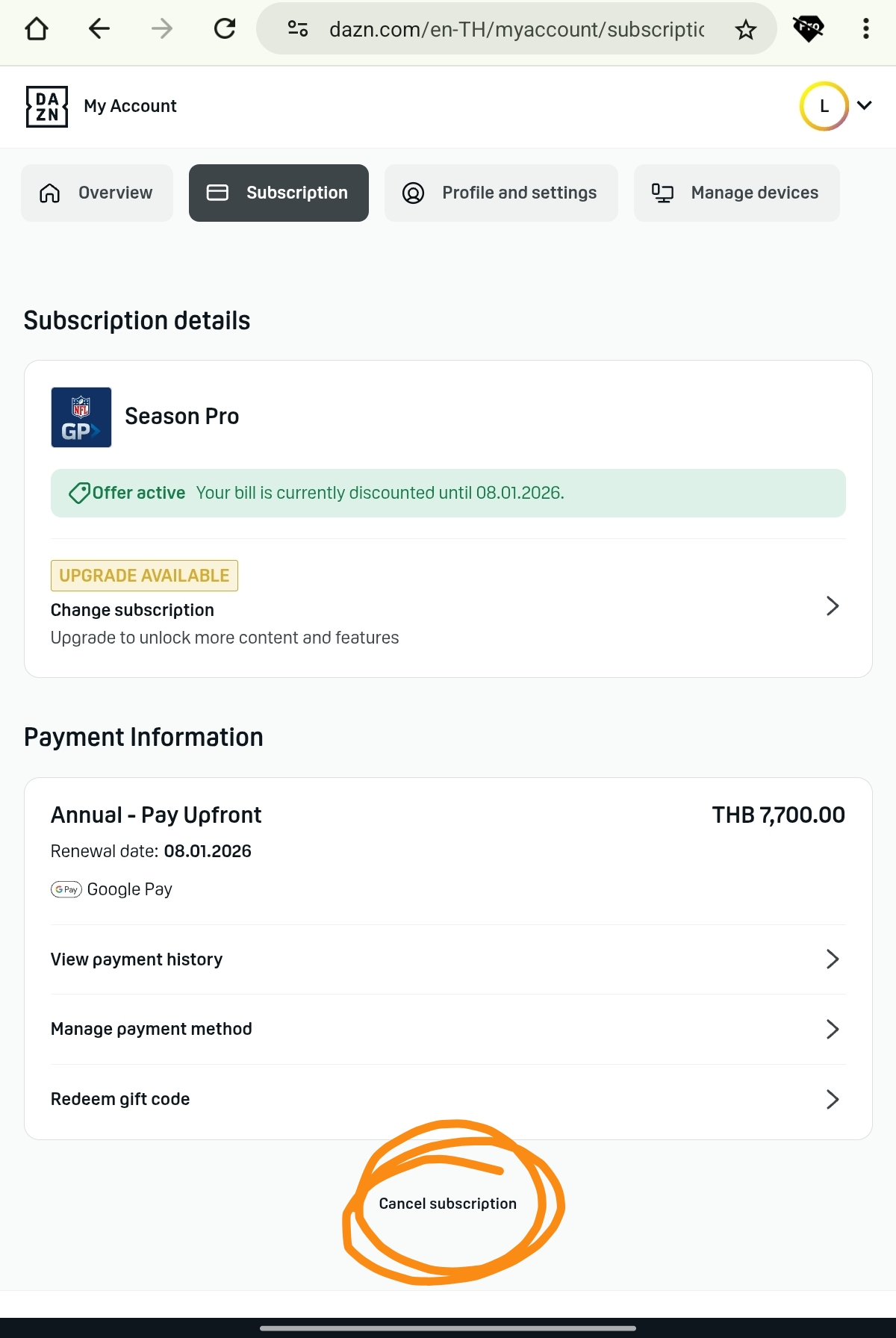Image resolution: width=896 pixels, height=1338 pixels.
Task: Reload the page with refresh icon
Action: point(225,29)
